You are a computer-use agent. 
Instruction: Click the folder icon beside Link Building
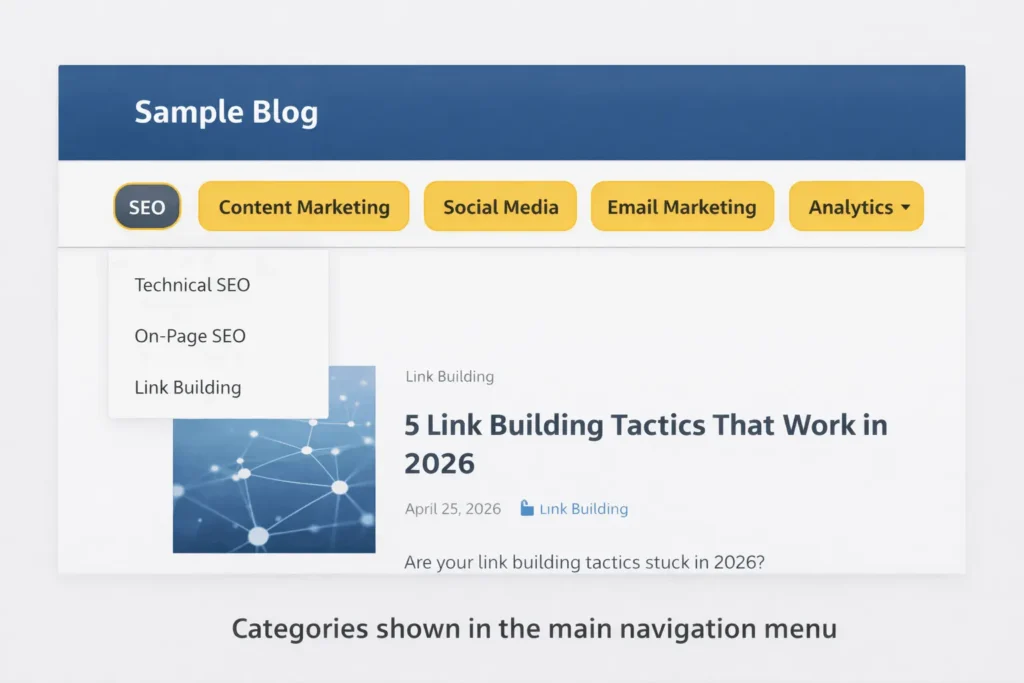[x=527, y=508]
